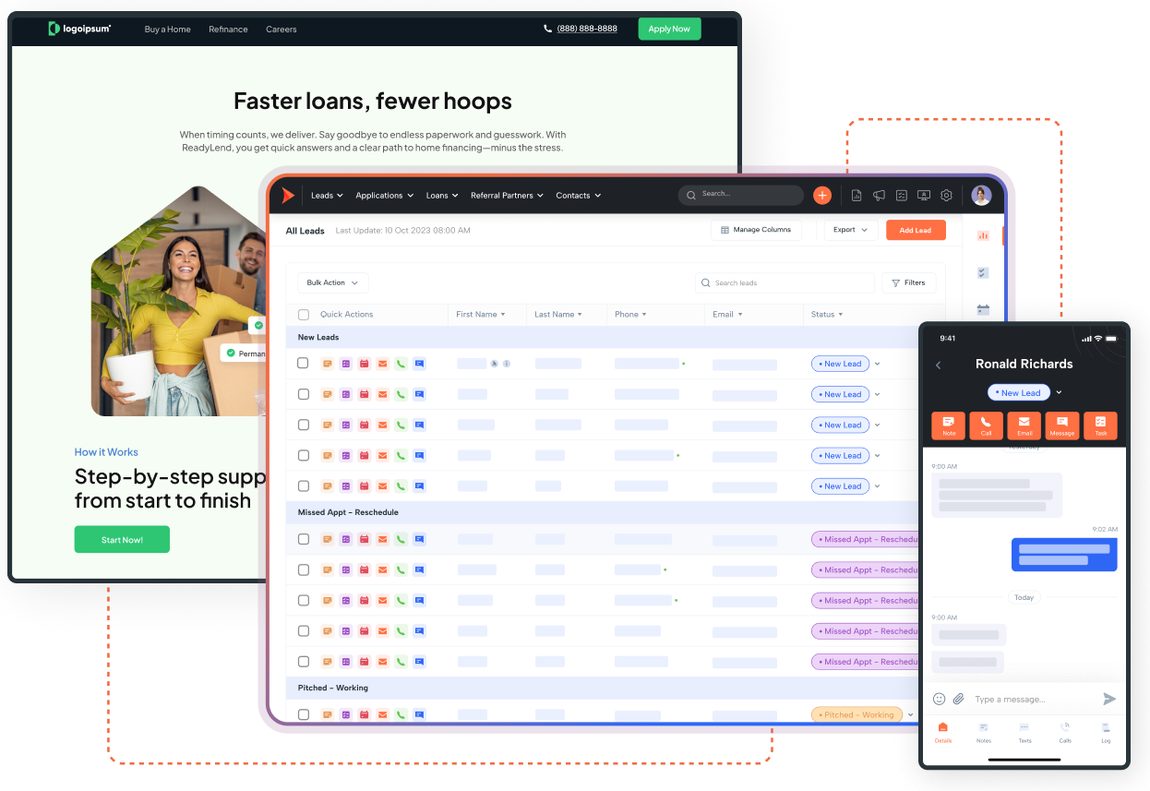Open the Status column dropdown
The image size is (1150, 791).
(x=840, y=314)
